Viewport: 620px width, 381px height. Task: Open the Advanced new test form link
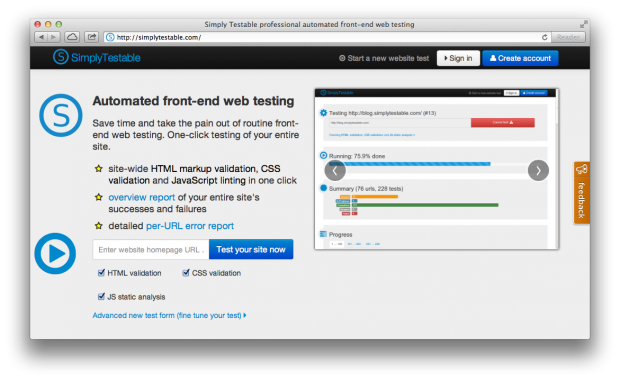click(169, 315)
